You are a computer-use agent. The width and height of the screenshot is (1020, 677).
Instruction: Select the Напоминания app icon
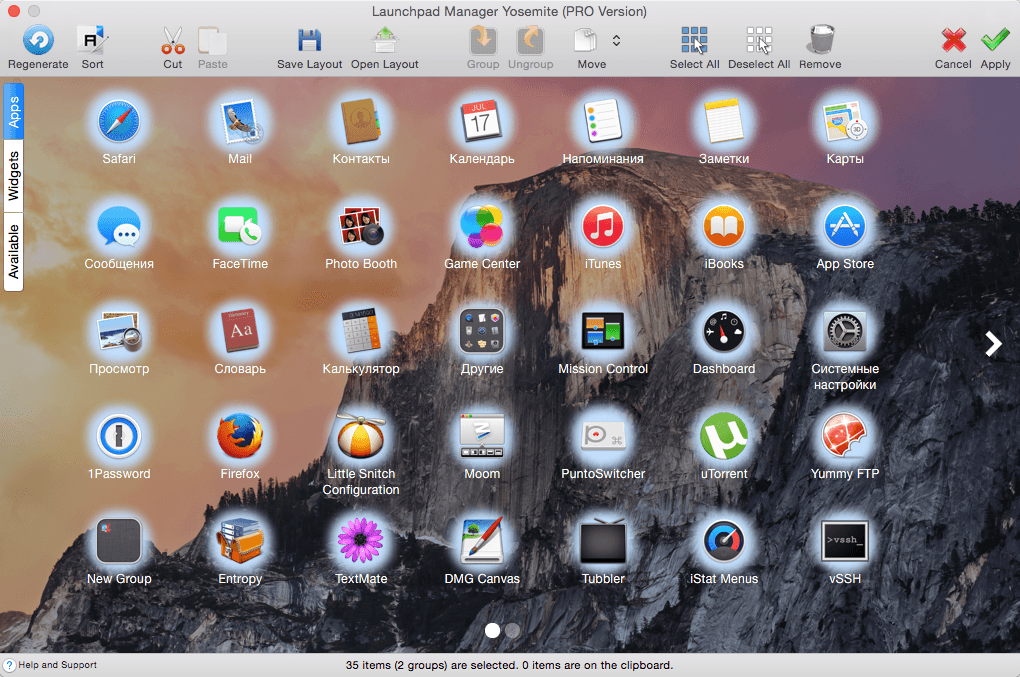point(602,122)
